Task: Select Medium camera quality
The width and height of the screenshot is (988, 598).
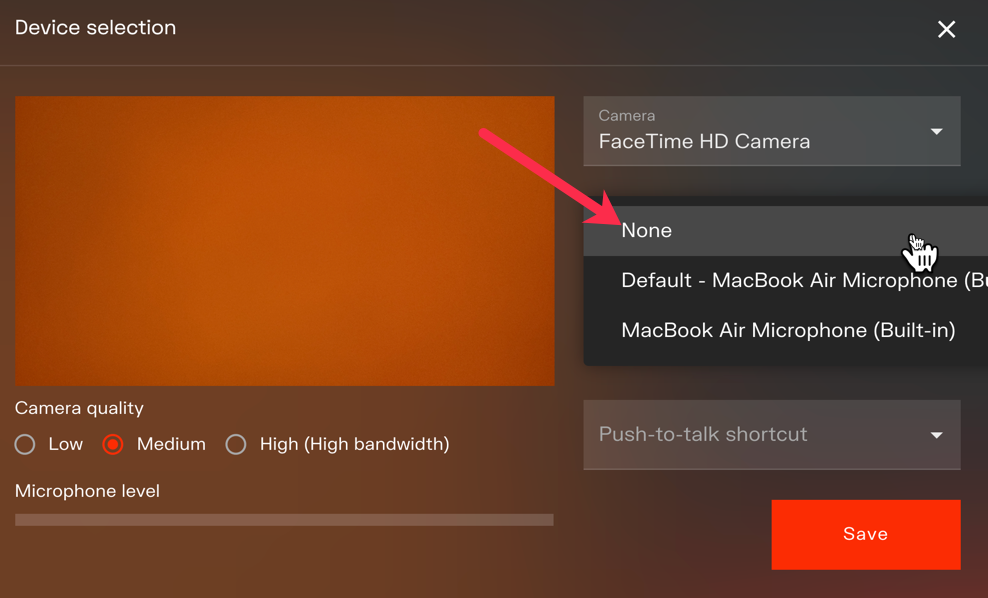Action: point(113,444)
